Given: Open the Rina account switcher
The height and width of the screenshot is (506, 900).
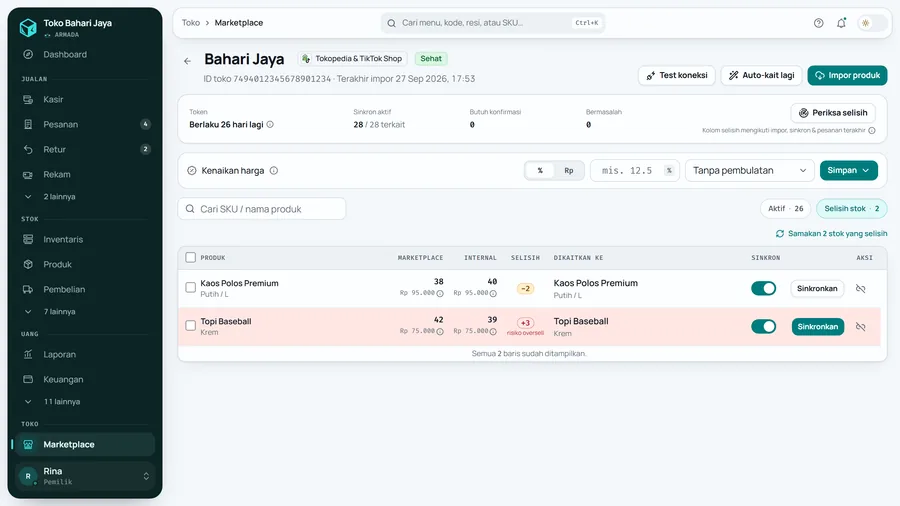Looking at the screenshot, I should pos(85,476).
